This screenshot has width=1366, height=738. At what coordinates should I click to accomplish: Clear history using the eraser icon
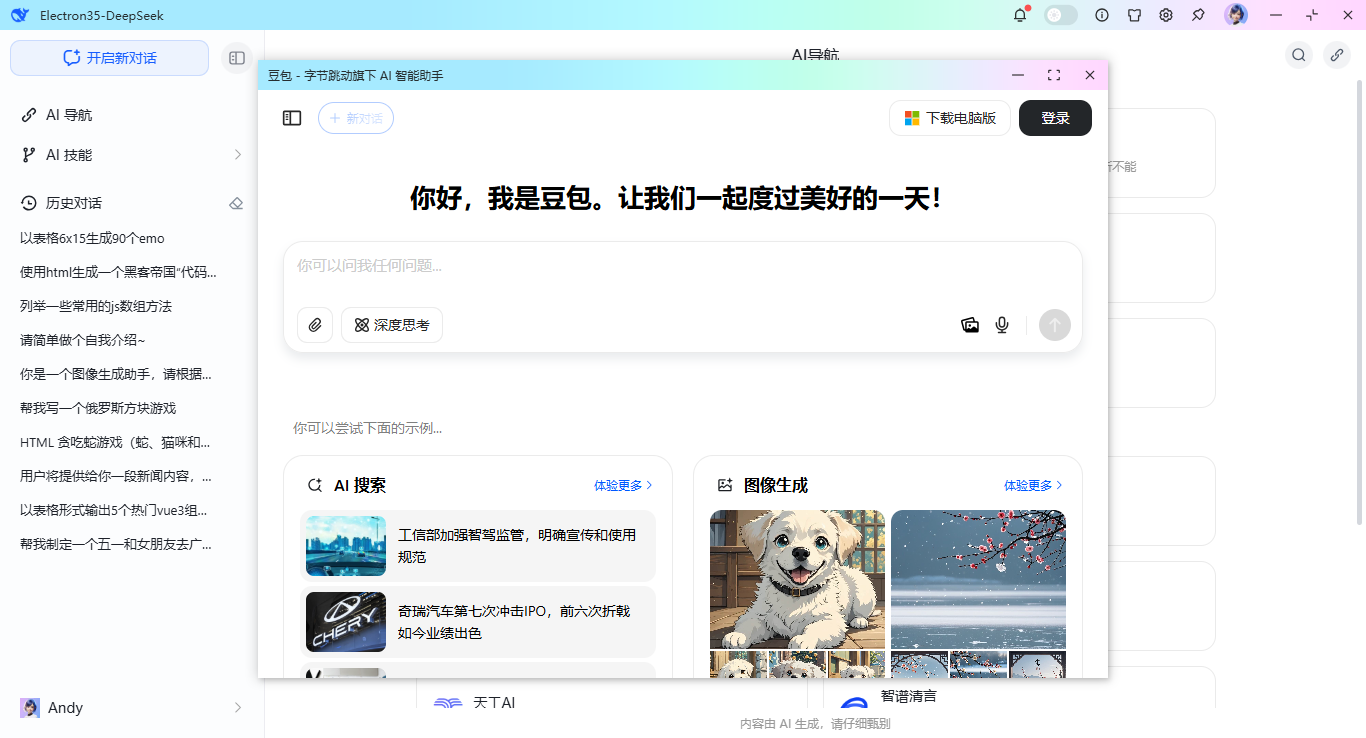236,203
